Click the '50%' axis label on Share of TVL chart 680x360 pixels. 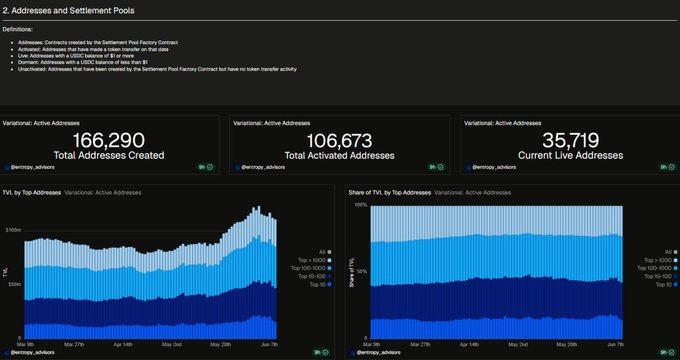click(x=362, y=272)
